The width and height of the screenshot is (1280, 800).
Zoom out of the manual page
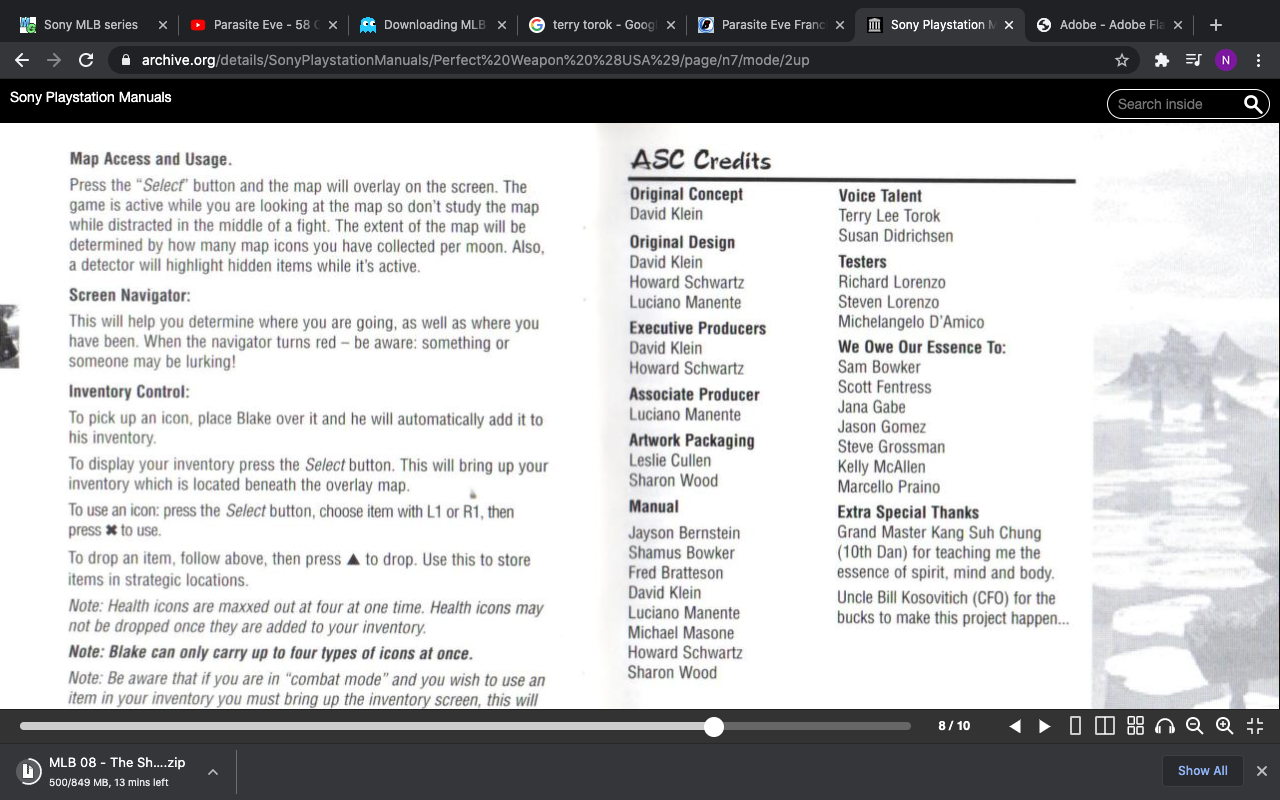point(1194,726)
